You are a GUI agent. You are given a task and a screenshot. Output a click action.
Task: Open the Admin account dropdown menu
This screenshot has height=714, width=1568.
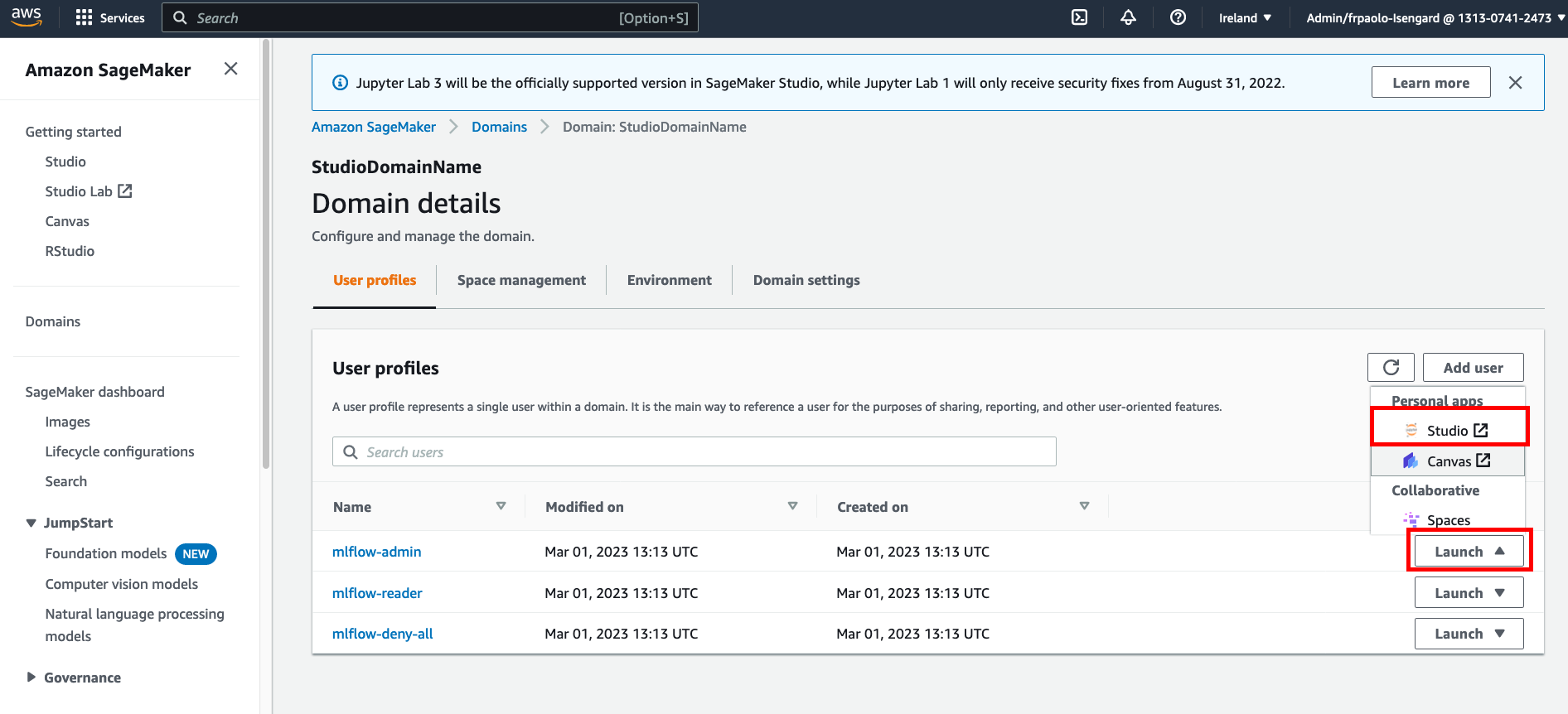(x=1435, y=17)
